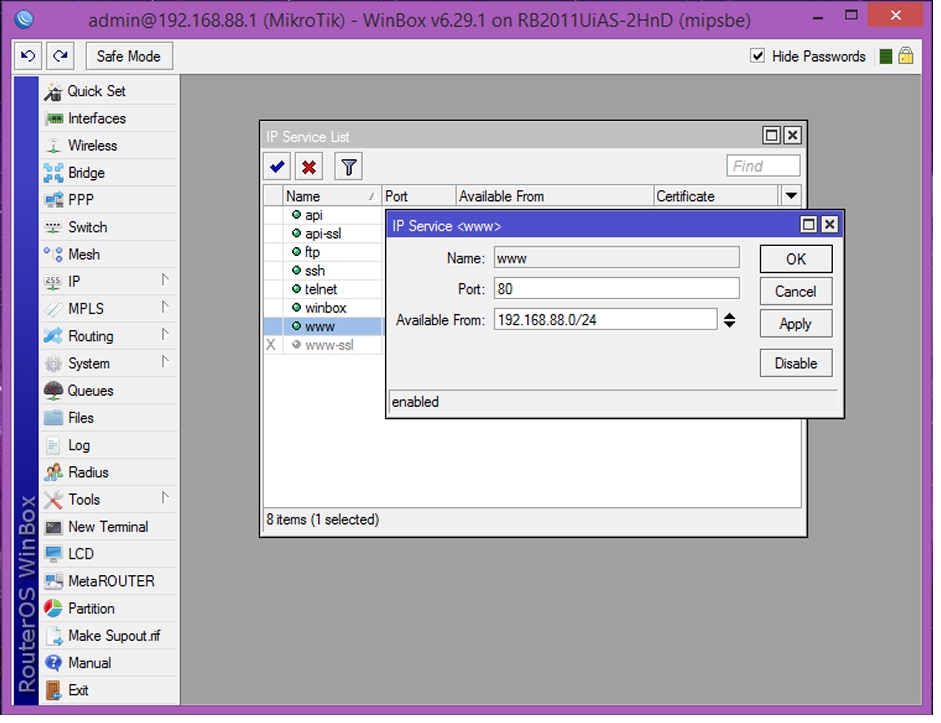Screen dimensions: 941x723
Task: Select the telnet service row
Action: (323, 289)
